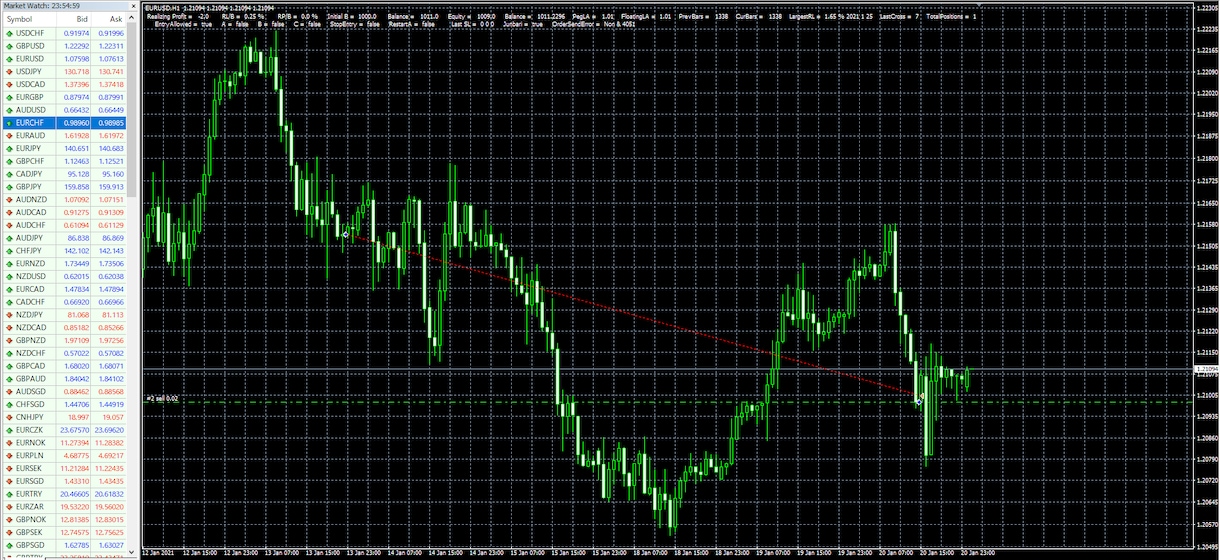Select the '#2 sell 0.02' order label on the chart
Image resolution: width=1220 pixels, height=560 pixels.
coord(162,398)
